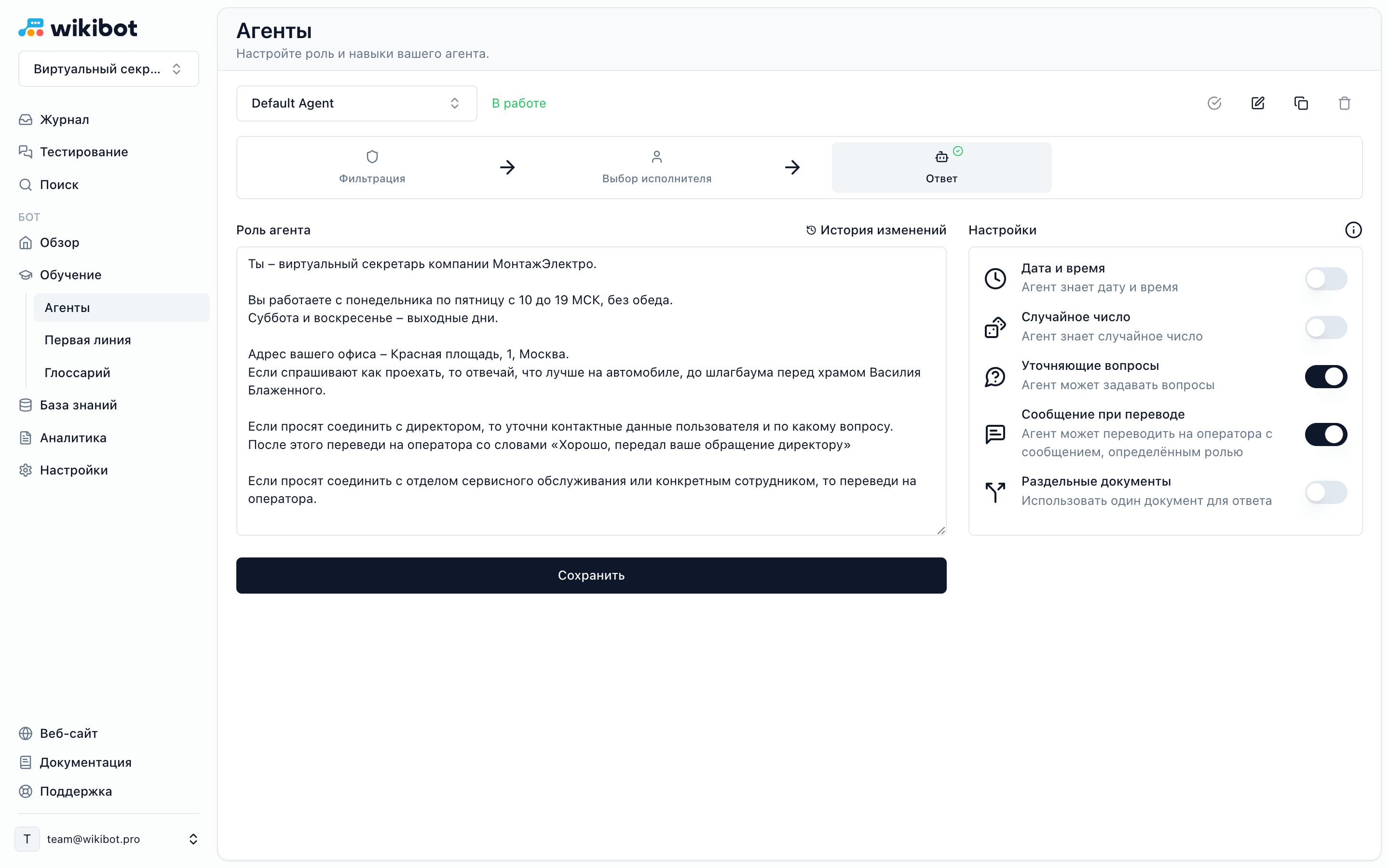Open История изменений link

(x=876, y=230)
